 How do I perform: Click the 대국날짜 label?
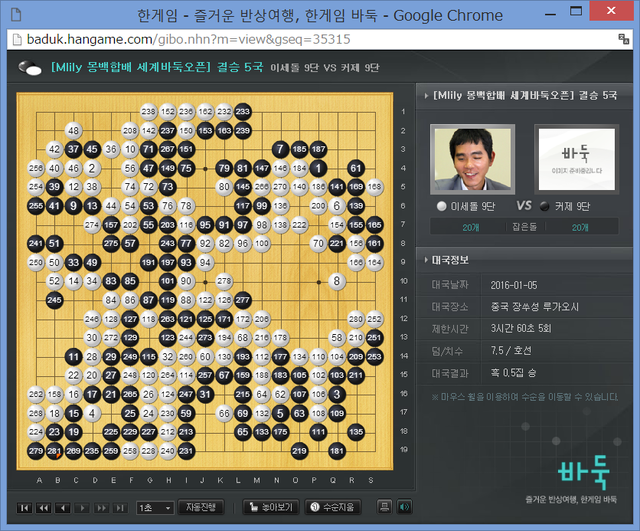450,285
